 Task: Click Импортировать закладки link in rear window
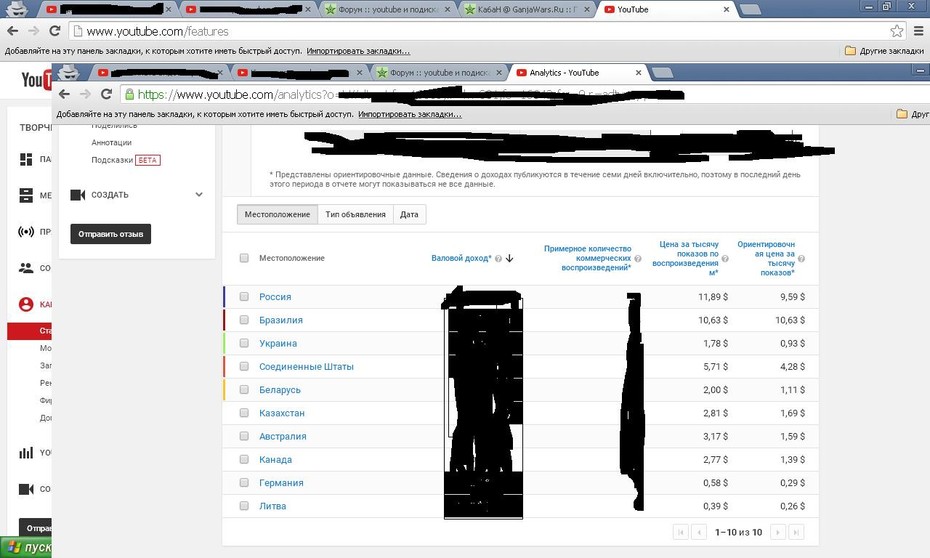[358, 51]
